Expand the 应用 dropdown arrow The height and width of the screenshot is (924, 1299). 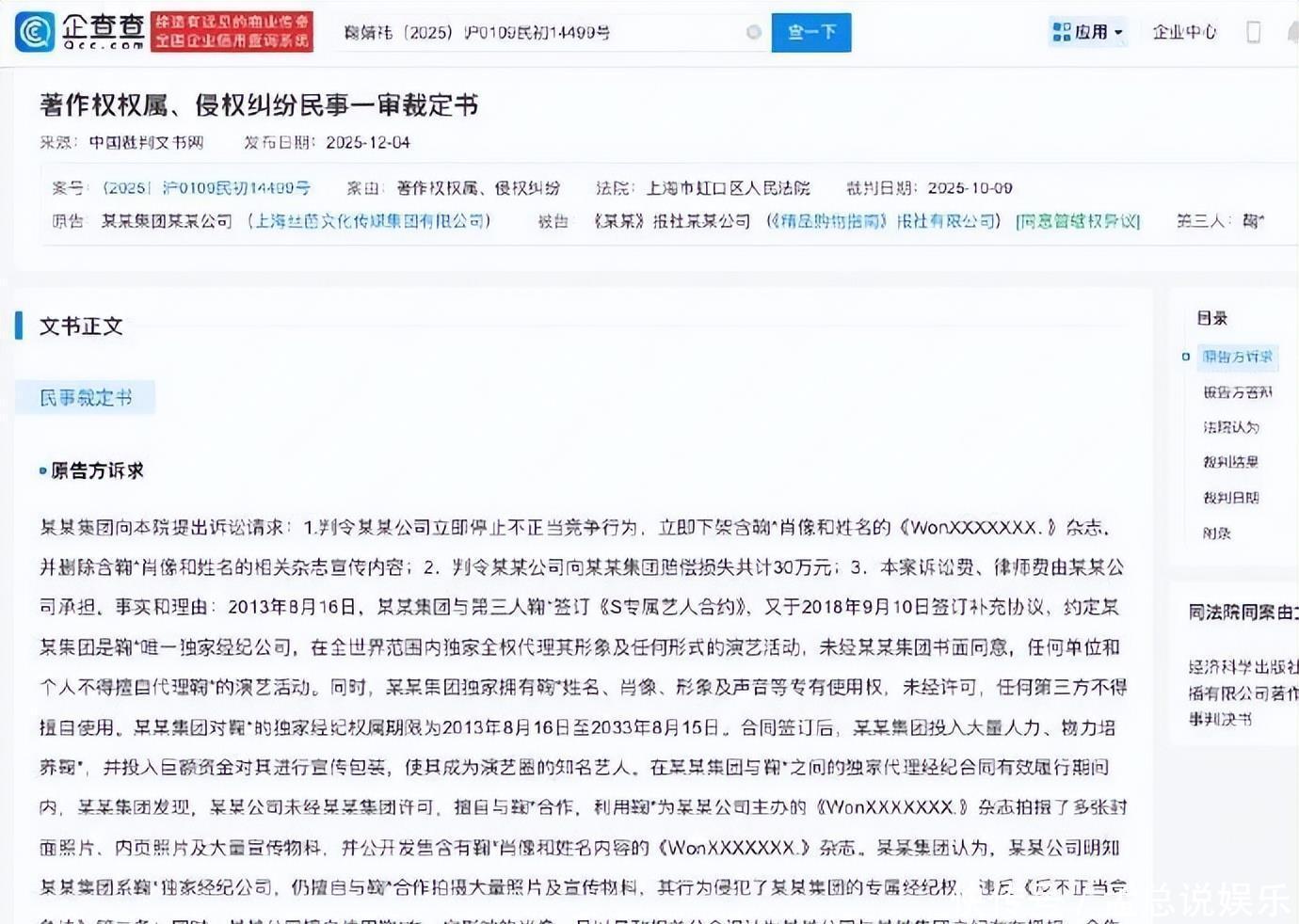[x=1118, y=33]
